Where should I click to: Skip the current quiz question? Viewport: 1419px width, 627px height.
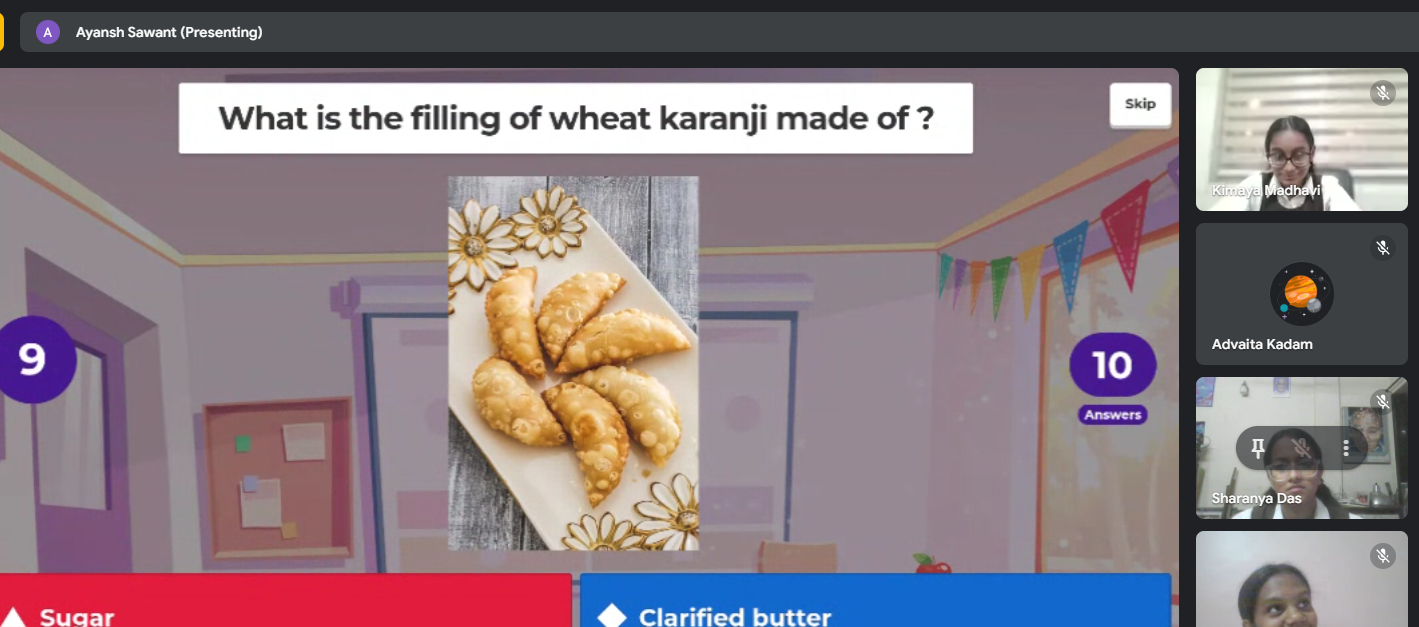[x=1140, y=104]
